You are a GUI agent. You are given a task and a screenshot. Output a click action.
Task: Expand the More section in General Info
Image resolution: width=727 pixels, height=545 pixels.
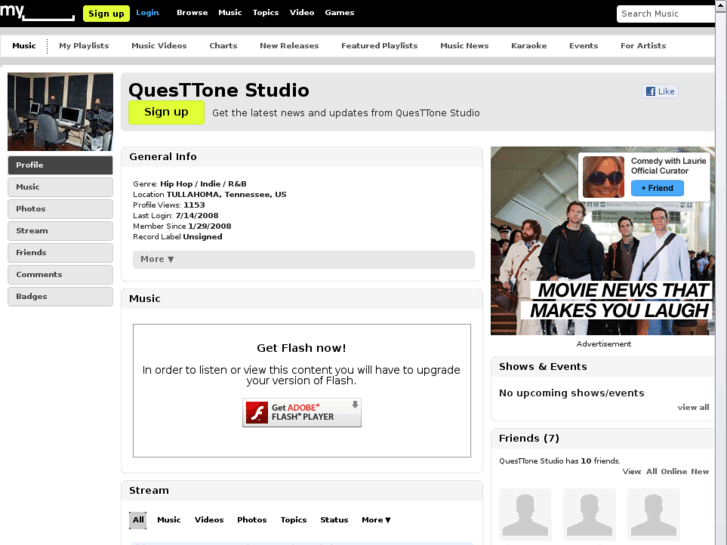(304, 259)
